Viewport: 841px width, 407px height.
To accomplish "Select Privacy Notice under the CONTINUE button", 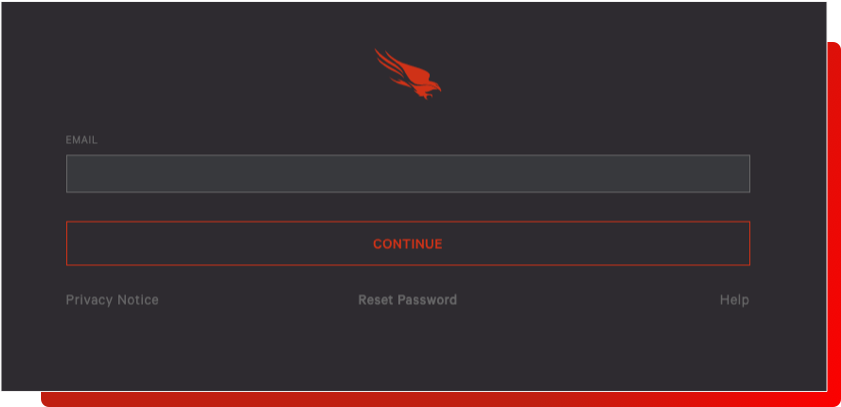I will 112,300.
